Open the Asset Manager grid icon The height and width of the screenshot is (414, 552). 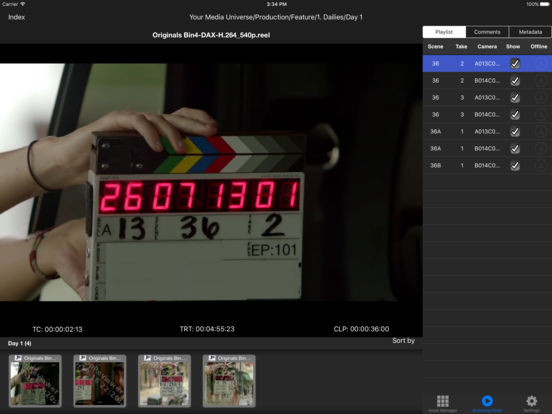click(443, 401)
